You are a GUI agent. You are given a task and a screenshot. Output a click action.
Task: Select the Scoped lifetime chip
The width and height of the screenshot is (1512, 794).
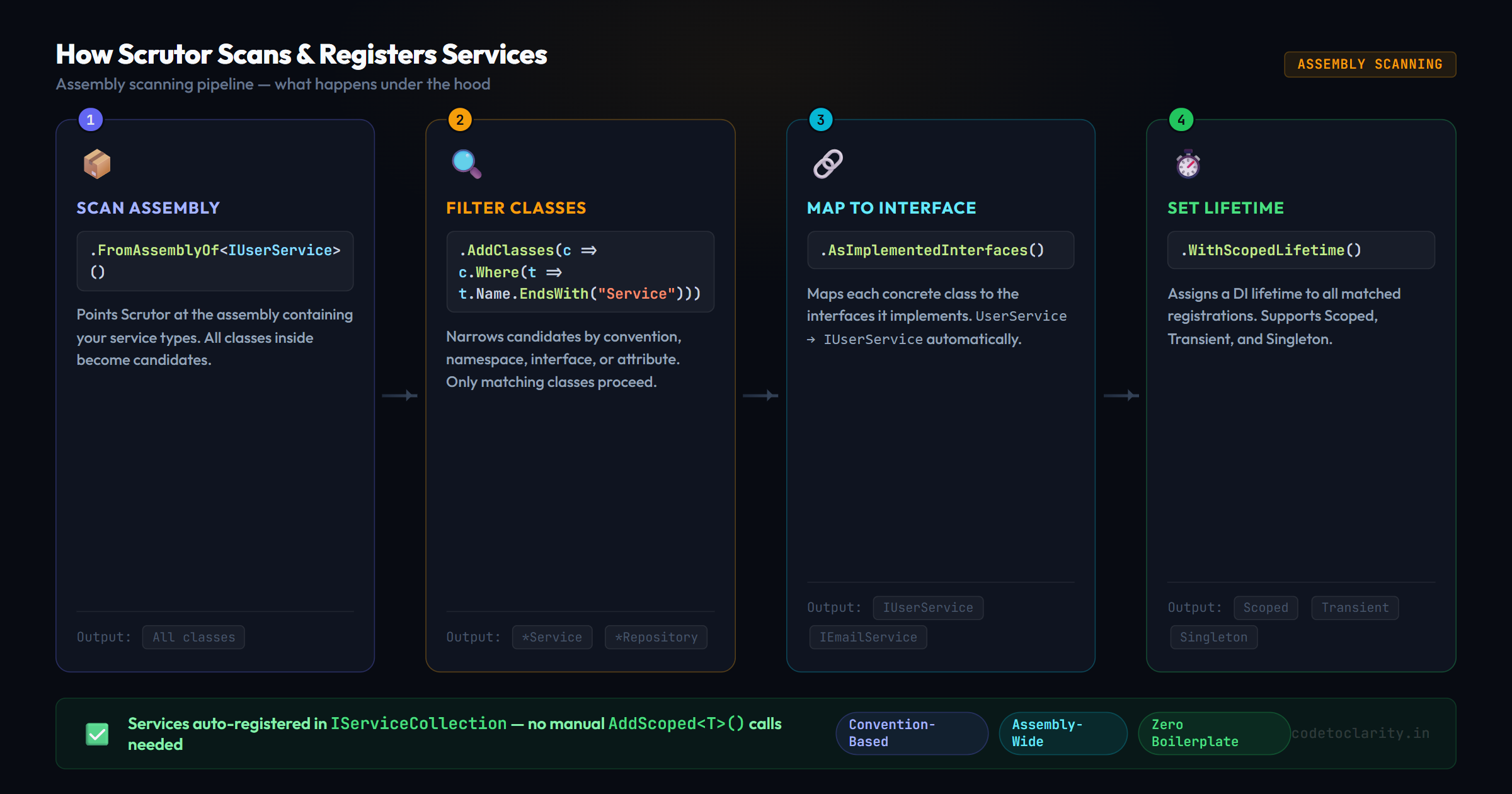tap(1266, 607)
